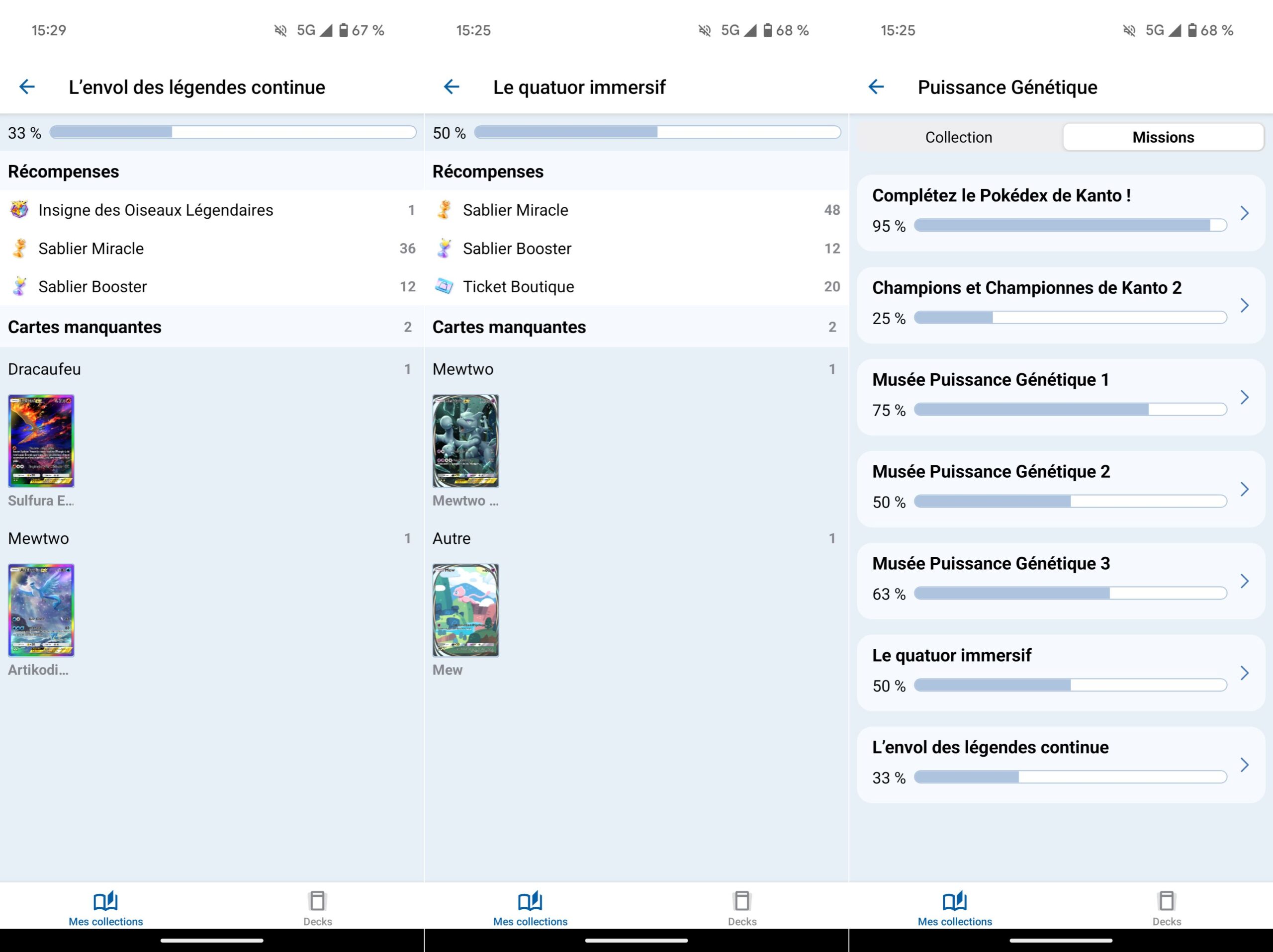This screenshot has height=952, width=1273.
Task: Open Decks in Le quatuor immersif screen
Action: pyautogui.click(x=742, y=908)
